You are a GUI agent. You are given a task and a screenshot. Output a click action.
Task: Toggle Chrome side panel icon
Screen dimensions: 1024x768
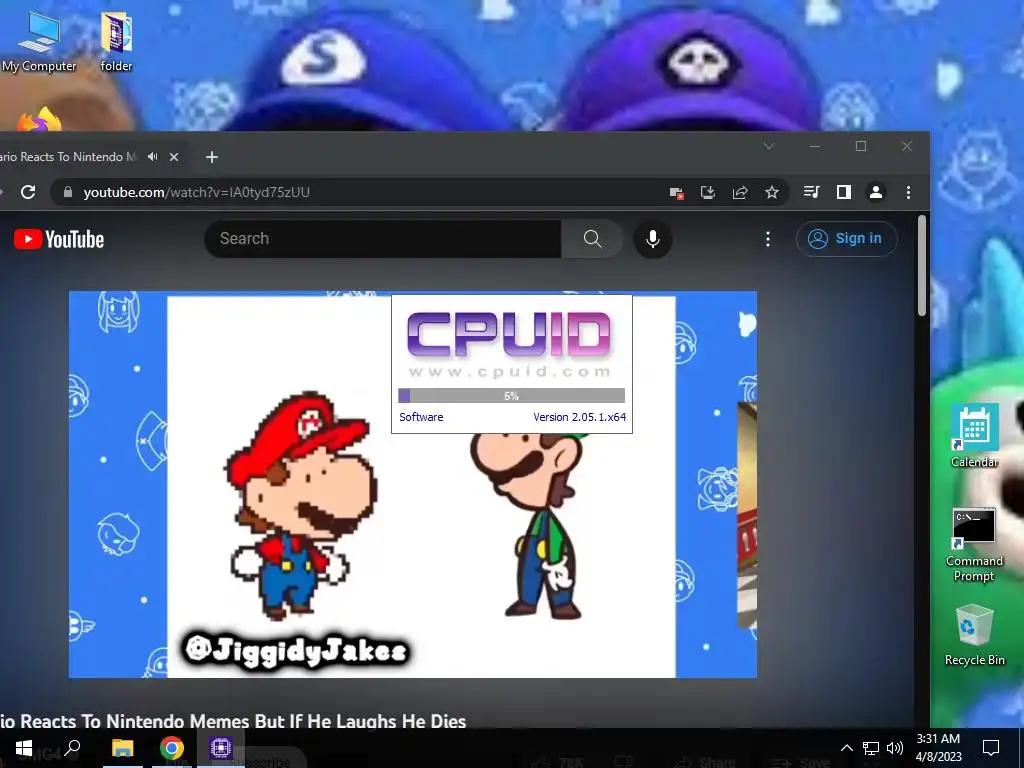click(844, 192)
